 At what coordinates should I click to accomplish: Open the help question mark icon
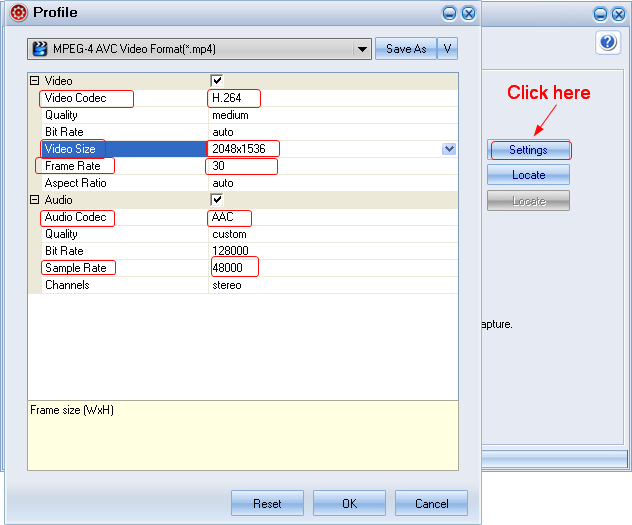[x=607, y=42]
